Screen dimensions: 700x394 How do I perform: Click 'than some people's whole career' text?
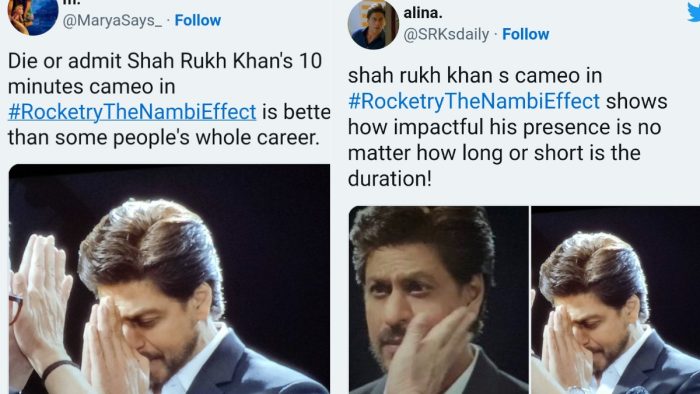tap(164, 138)
